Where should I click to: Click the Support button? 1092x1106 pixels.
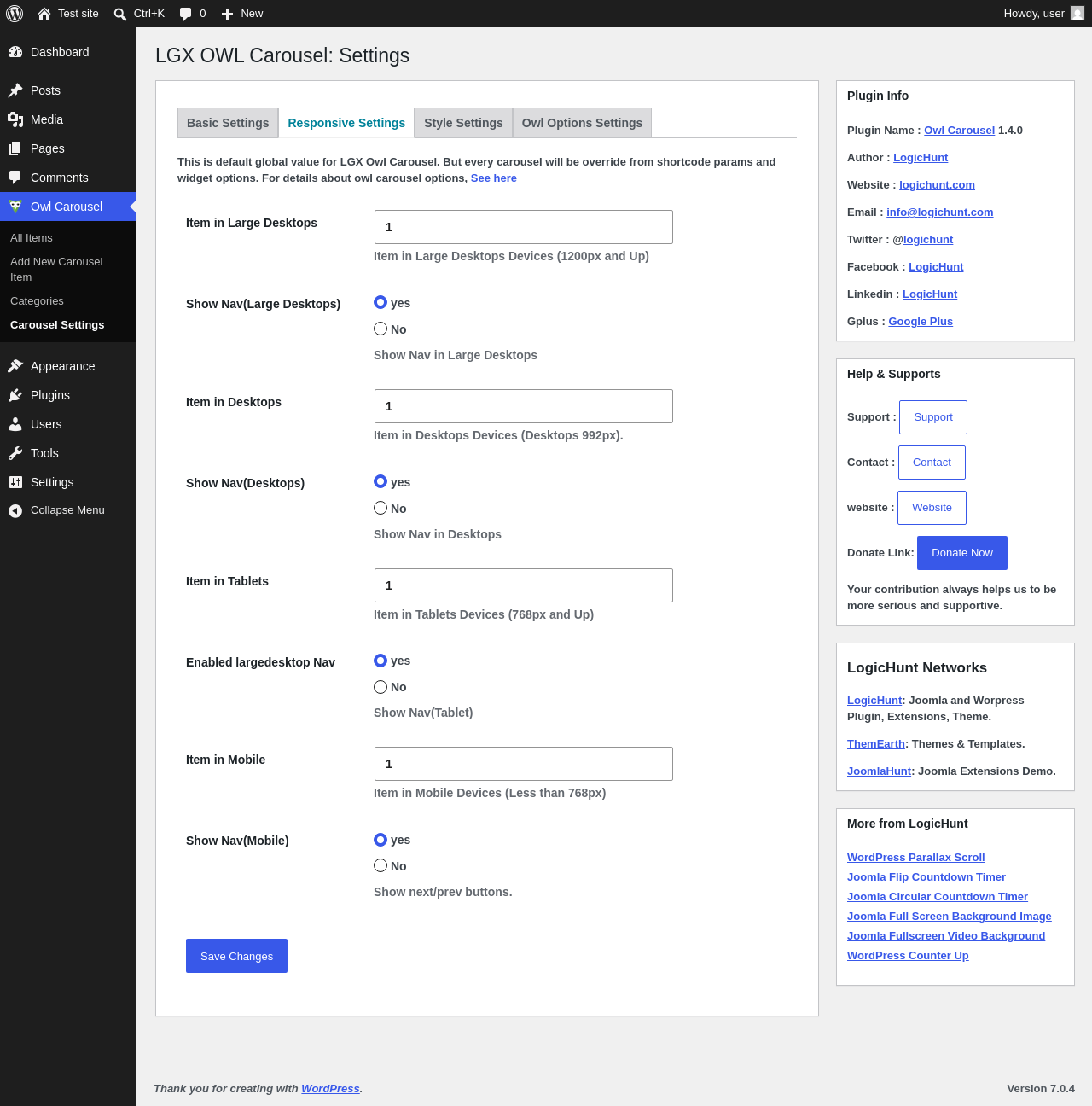coord(933,417)
